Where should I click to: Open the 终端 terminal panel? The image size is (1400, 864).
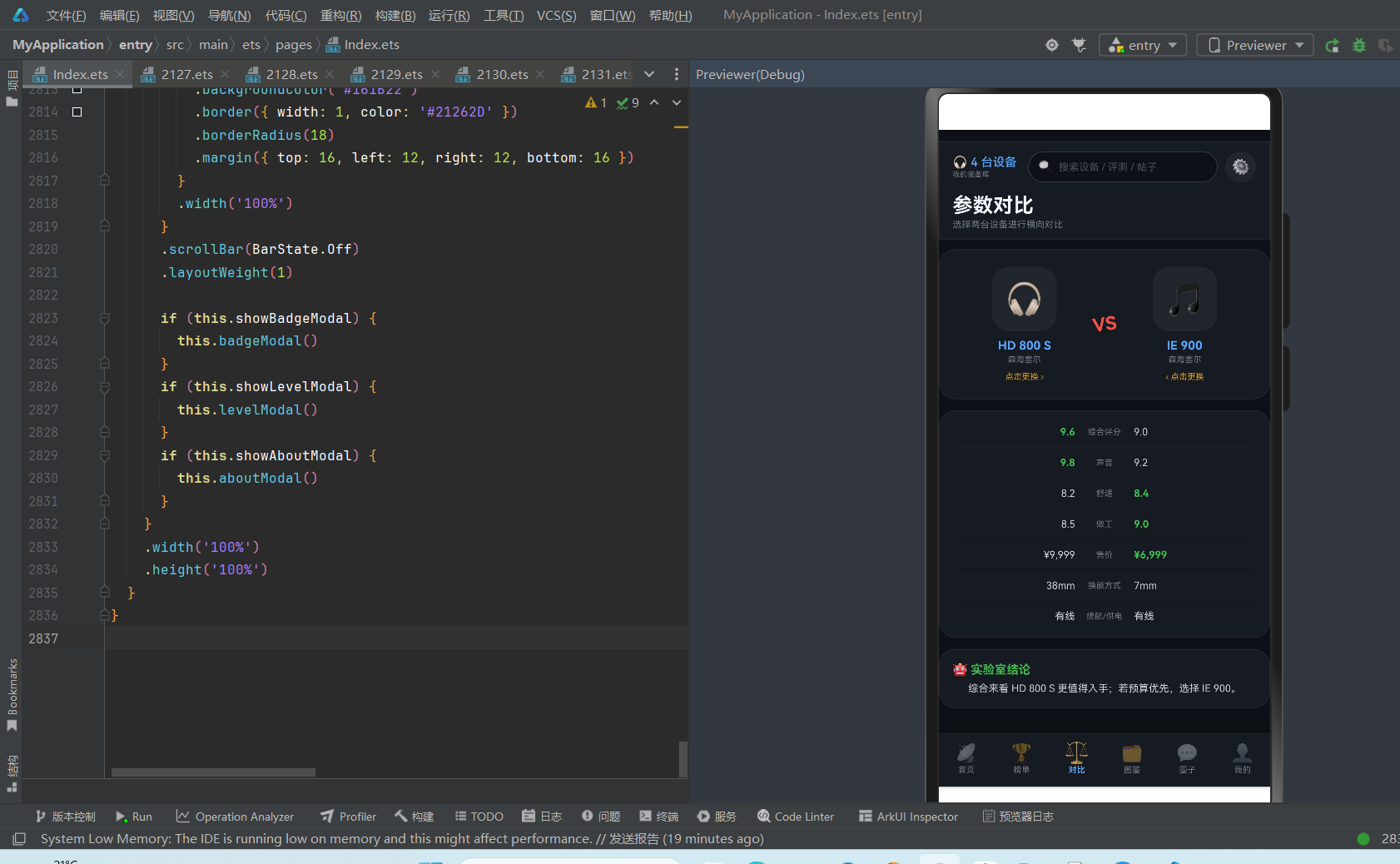point(659,817)
